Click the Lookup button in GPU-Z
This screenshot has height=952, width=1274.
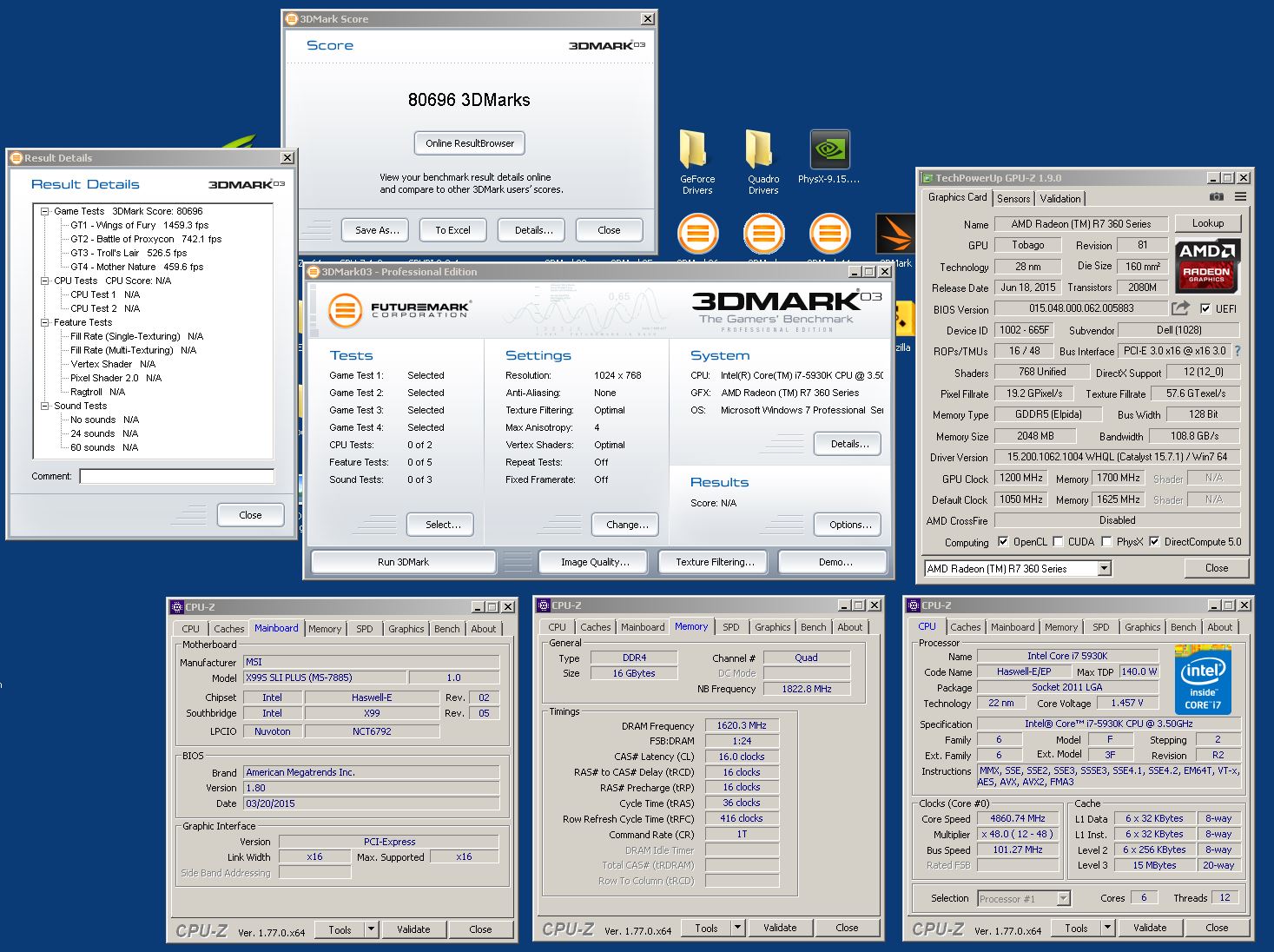coord(1208,223)
